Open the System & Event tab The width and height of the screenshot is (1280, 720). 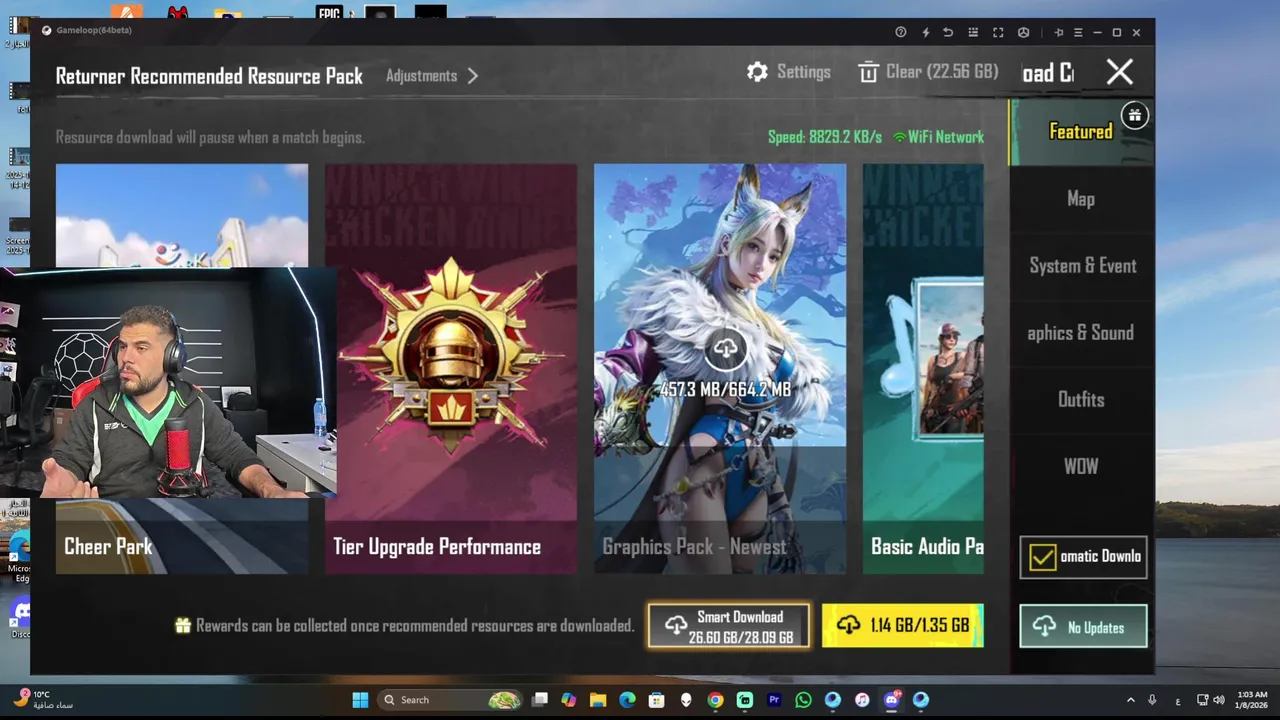tap(1081, 266)
